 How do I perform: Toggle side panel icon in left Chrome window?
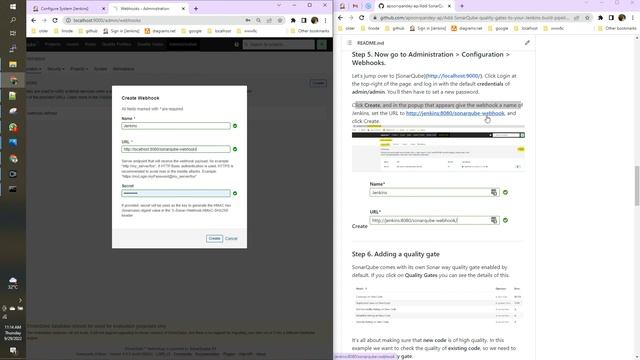[x=304, y=20]
